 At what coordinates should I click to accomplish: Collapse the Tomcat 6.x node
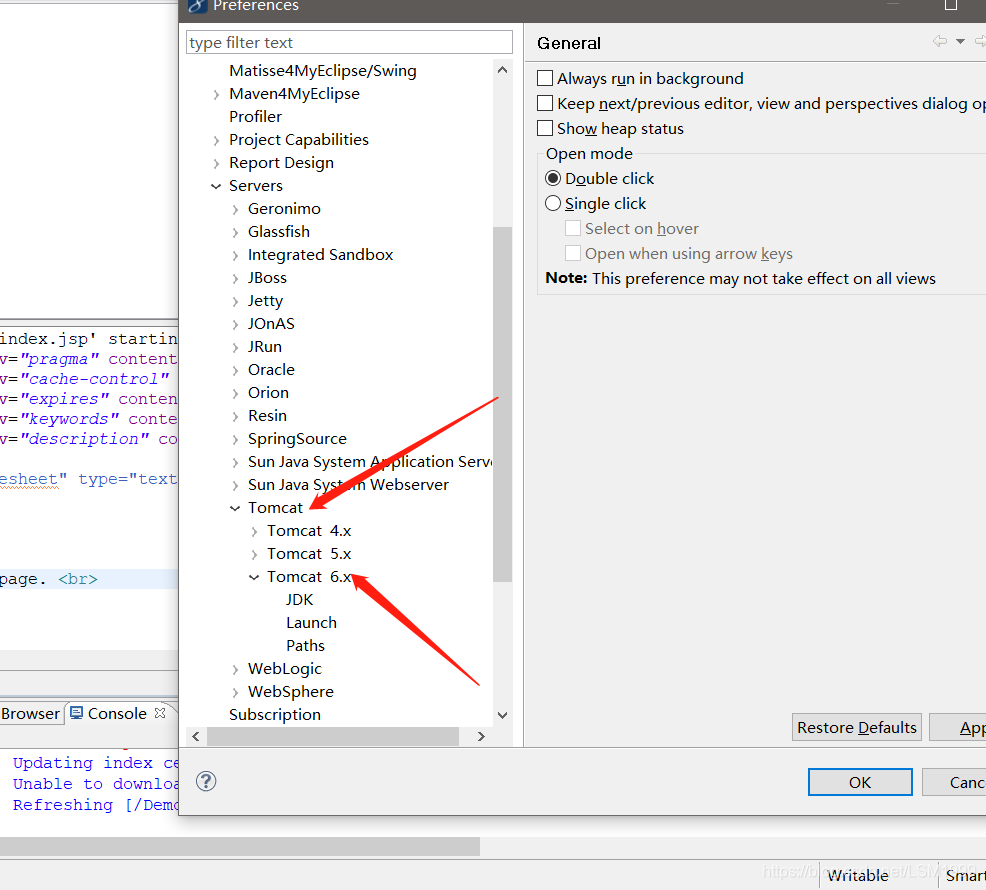tap(254, 577)
